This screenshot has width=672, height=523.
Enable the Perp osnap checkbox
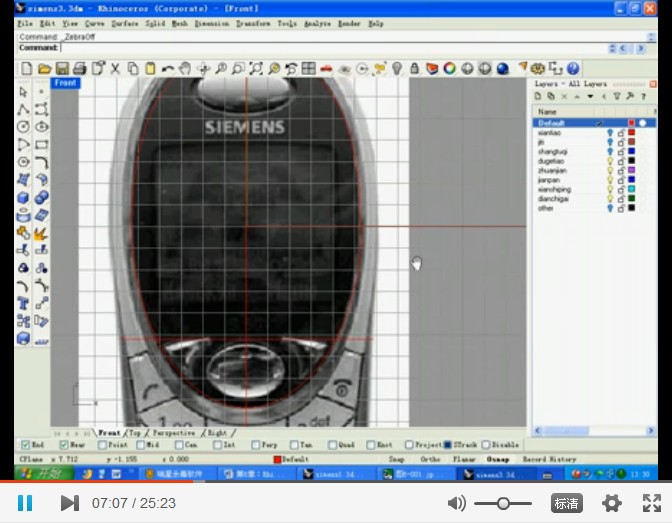pyautogui.click(x=255, y=445)
